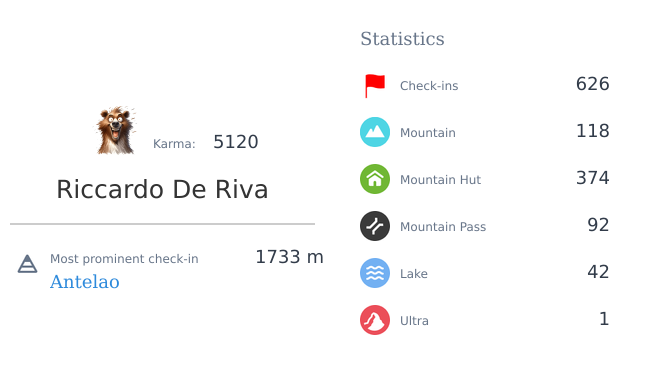The height and width of the screenshot is (385, 650).
Task: Select the Mountain Hut label
Action: (x=440, y=179)
